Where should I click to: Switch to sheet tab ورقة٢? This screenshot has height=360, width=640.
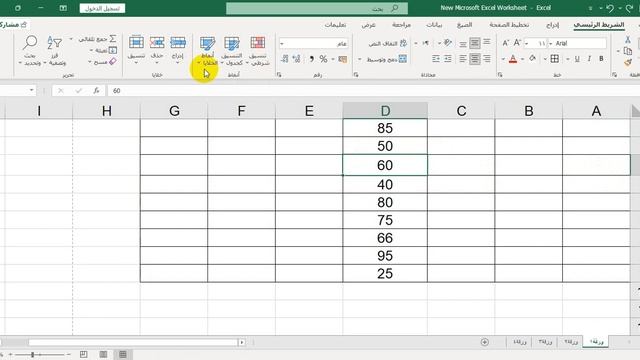pos(571,342)
